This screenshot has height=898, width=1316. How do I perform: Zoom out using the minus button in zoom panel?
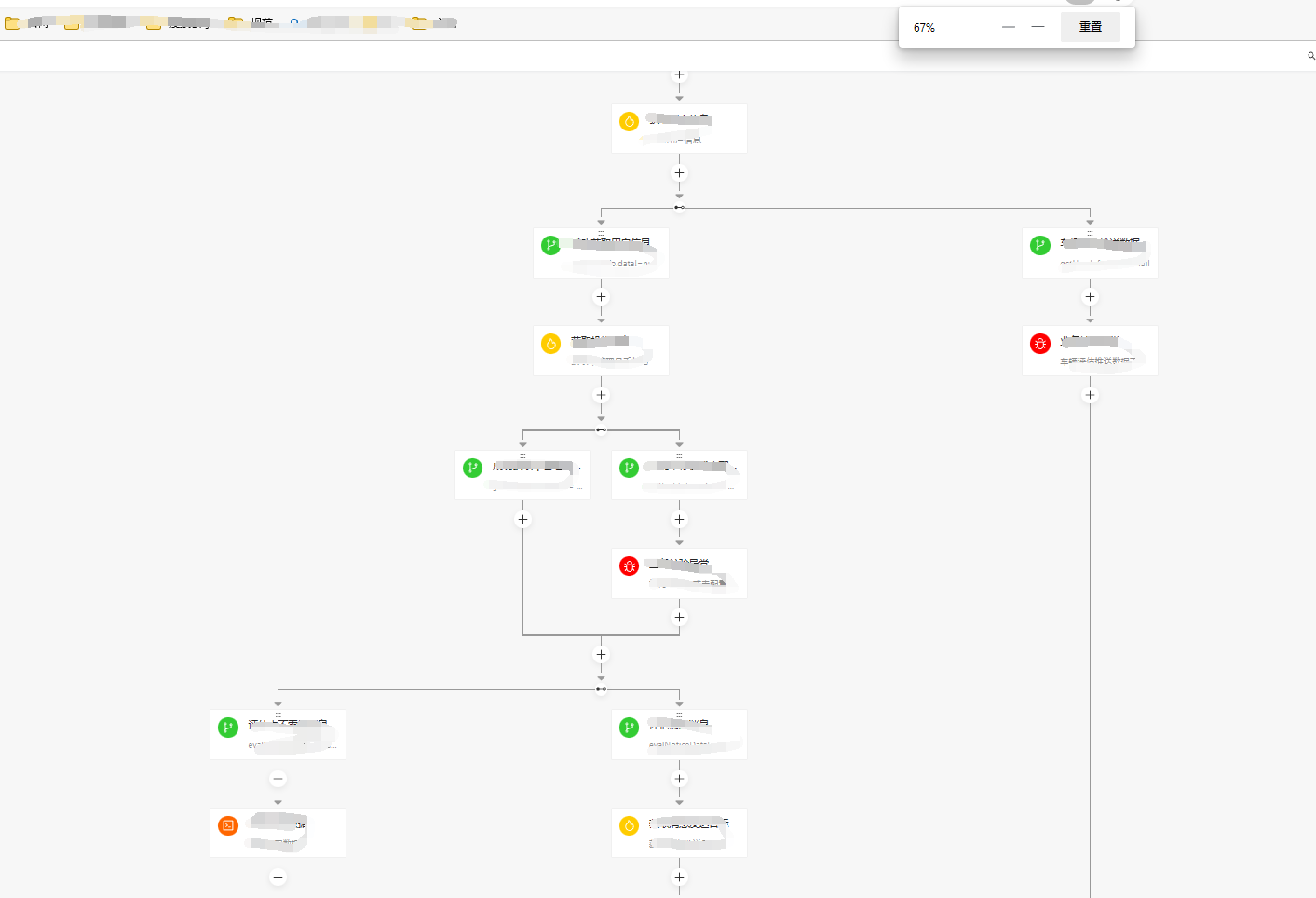tap(1008, 26)
